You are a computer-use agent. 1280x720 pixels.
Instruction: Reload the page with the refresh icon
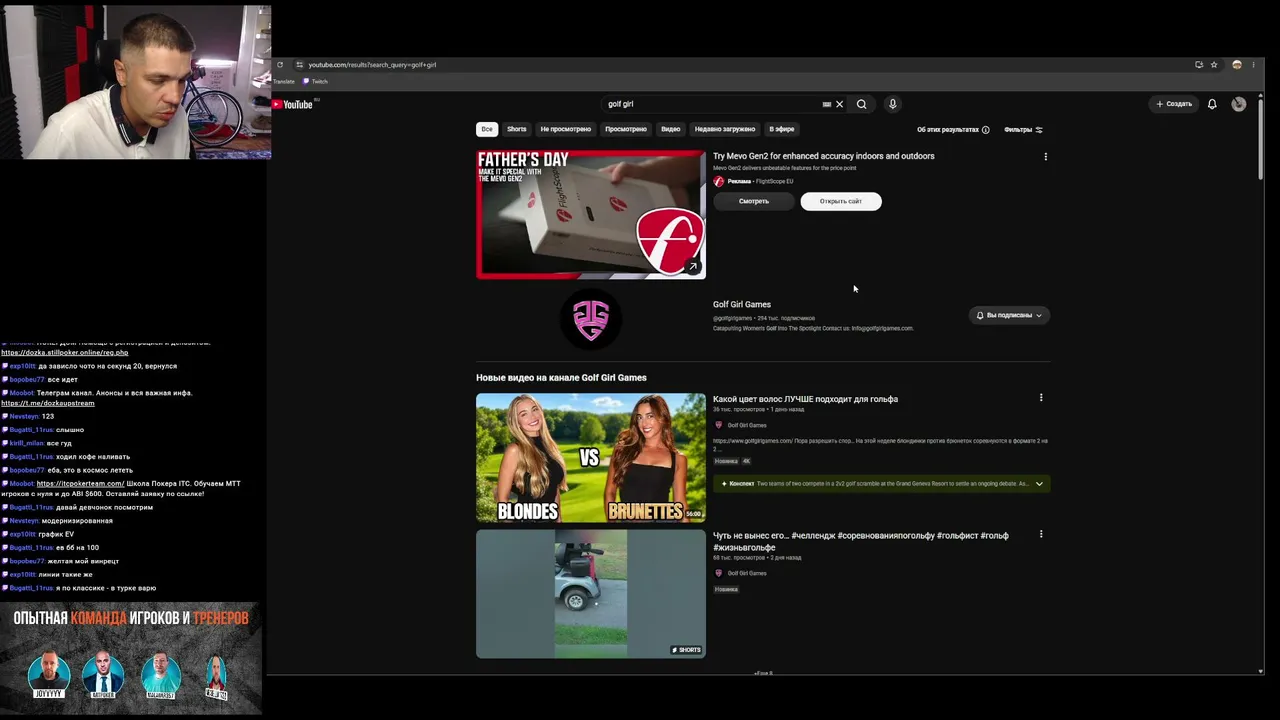[x=280, y=65]
